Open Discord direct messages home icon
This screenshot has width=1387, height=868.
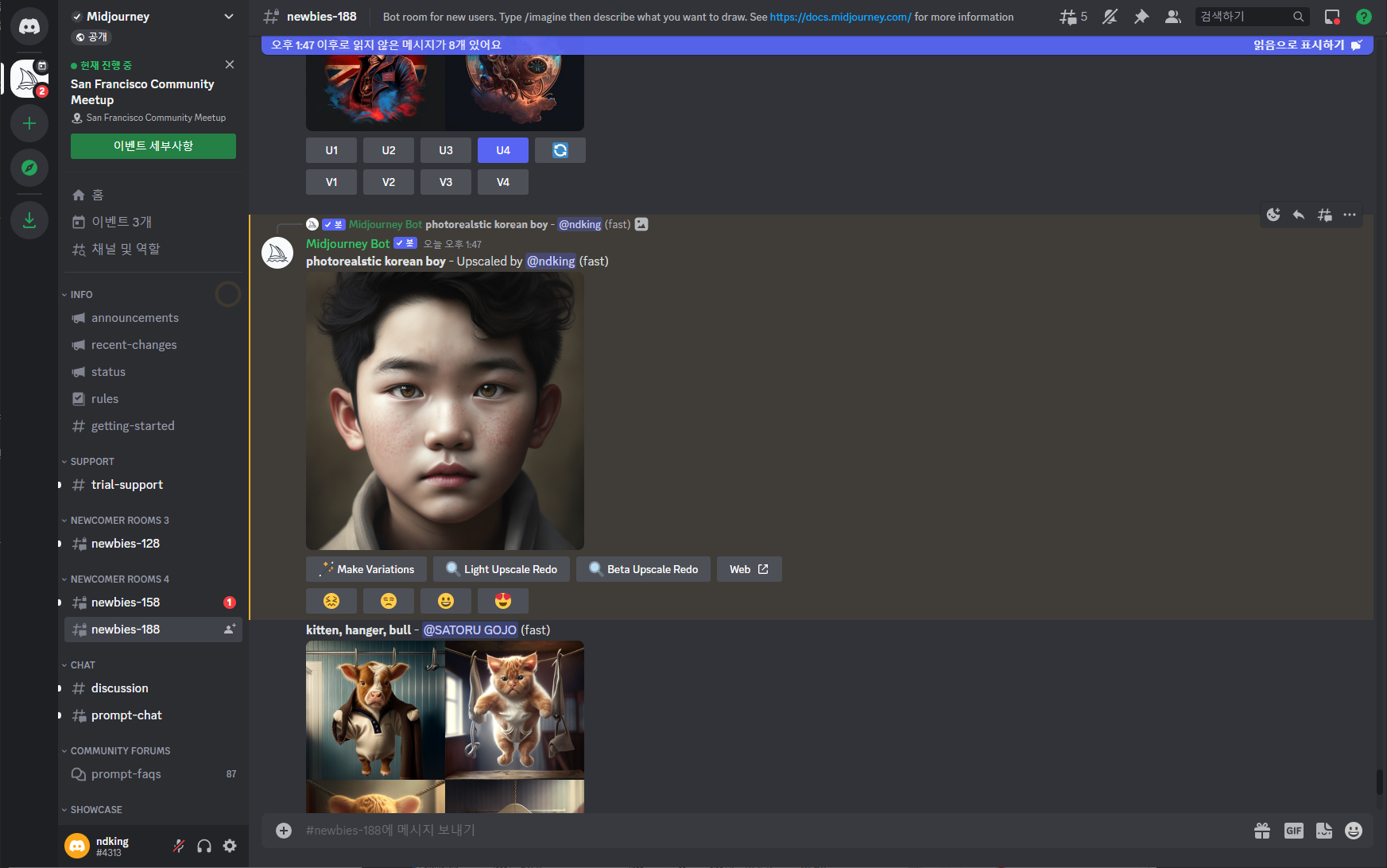29,26
